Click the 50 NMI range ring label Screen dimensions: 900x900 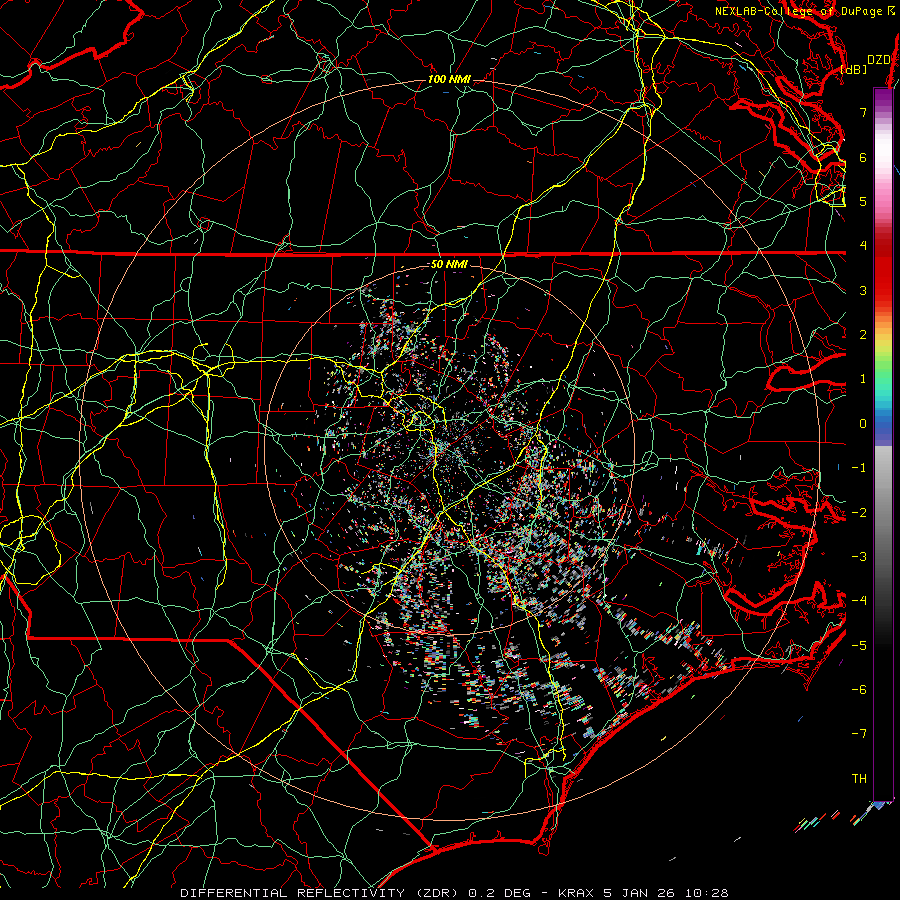pos(448,264)
